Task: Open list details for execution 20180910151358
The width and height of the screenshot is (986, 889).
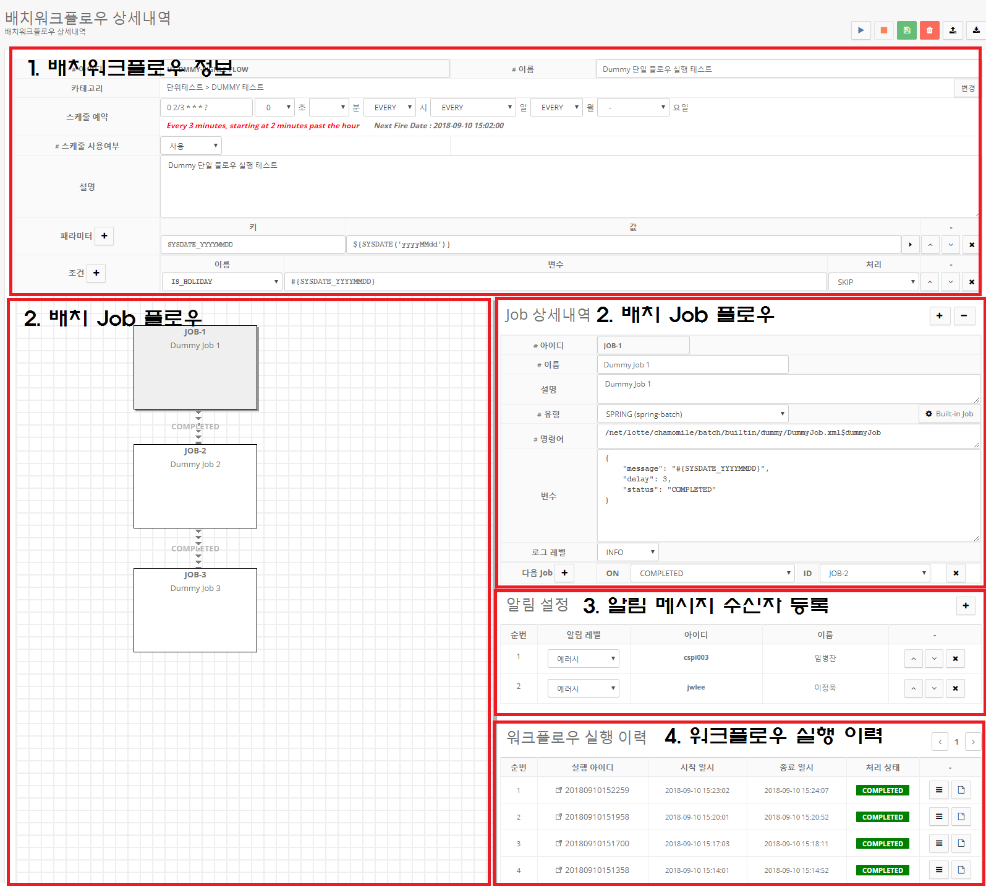Action: [939, 870]
